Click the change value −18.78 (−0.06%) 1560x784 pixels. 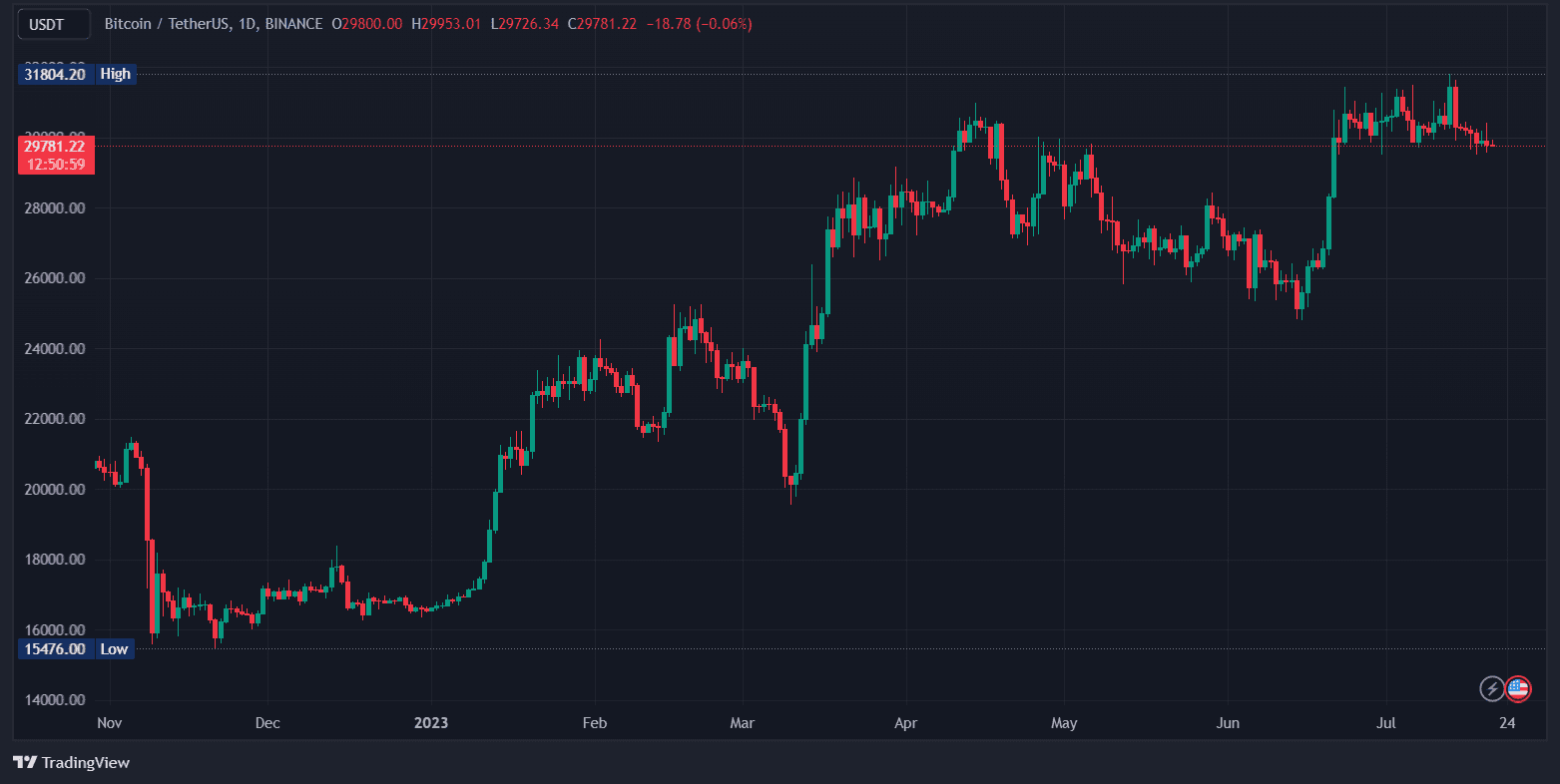700,23
